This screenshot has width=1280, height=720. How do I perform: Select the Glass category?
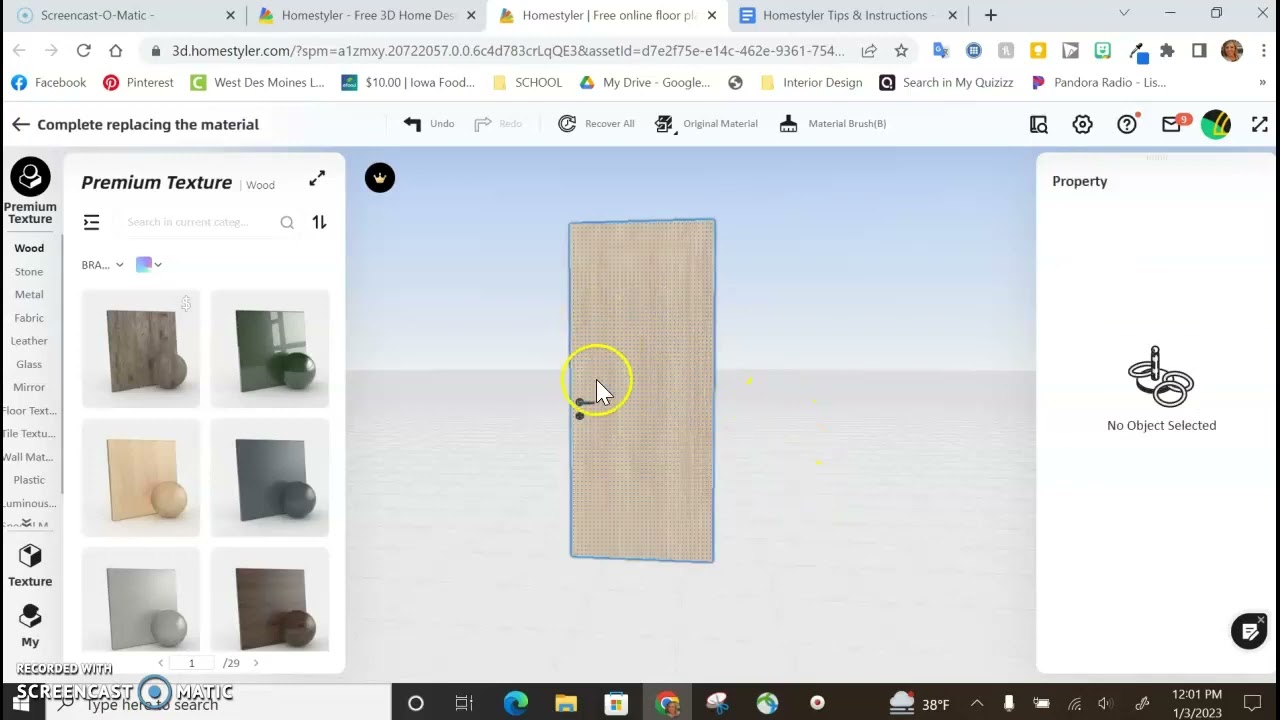[x=29, y=364]
